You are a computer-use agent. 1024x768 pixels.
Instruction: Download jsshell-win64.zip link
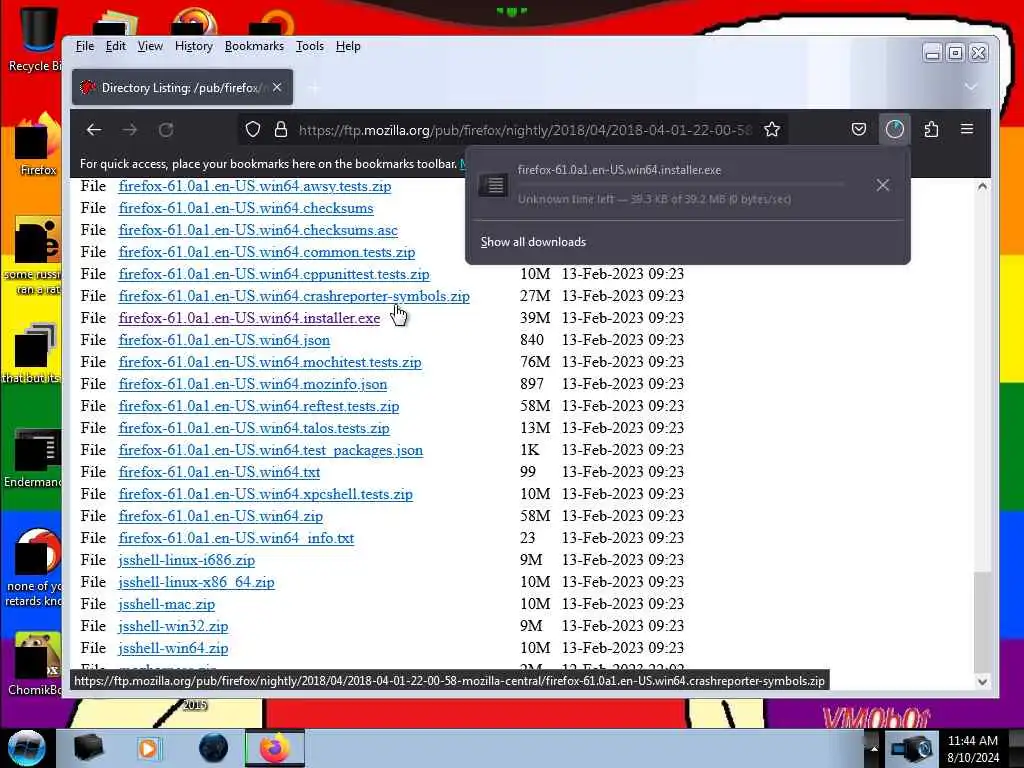[173, 648]
